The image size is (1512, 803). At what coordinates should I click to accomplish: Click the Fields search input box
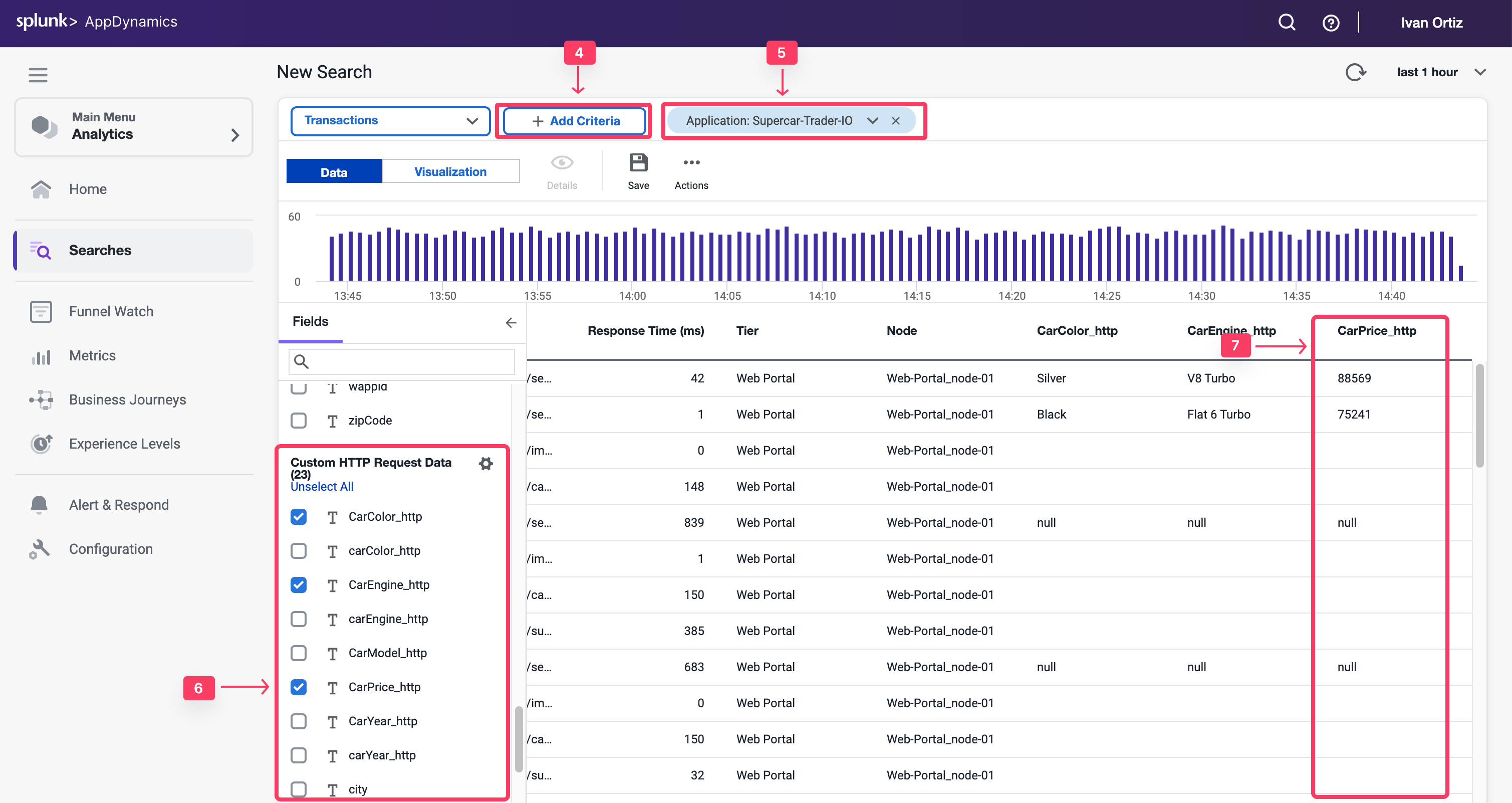pyautogui.click(x=402, y=361)
